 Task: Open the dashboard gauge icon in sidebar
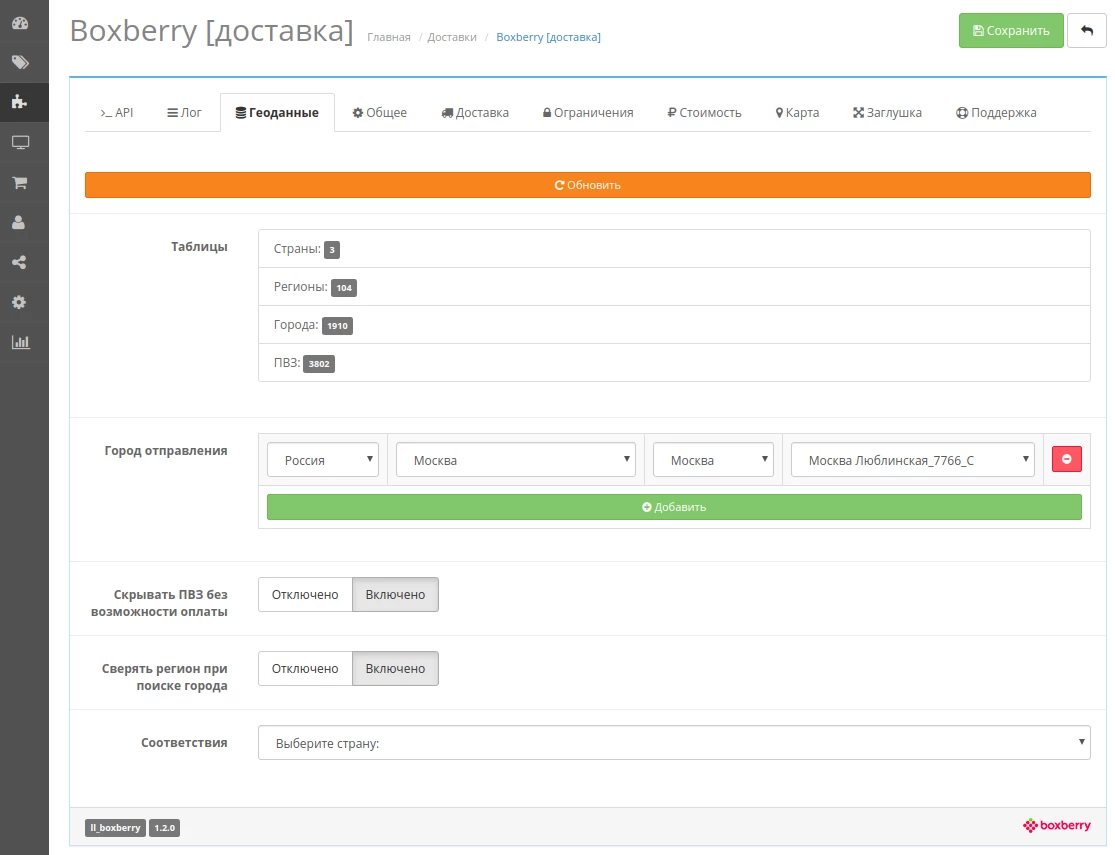20,23
